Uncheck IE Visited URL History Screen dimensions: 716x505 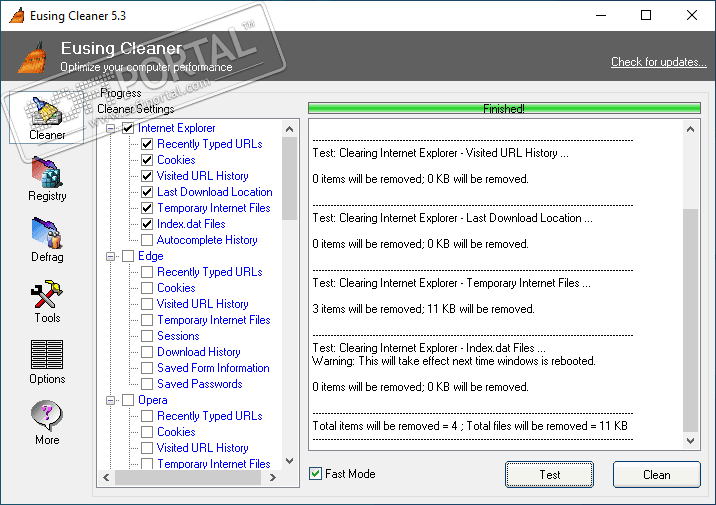[147, 176]
